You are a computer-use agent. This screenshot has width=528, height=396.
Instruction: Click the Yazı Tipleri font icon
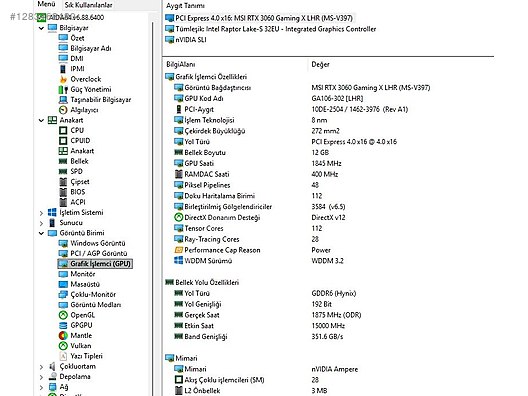[x=63, y=356]
